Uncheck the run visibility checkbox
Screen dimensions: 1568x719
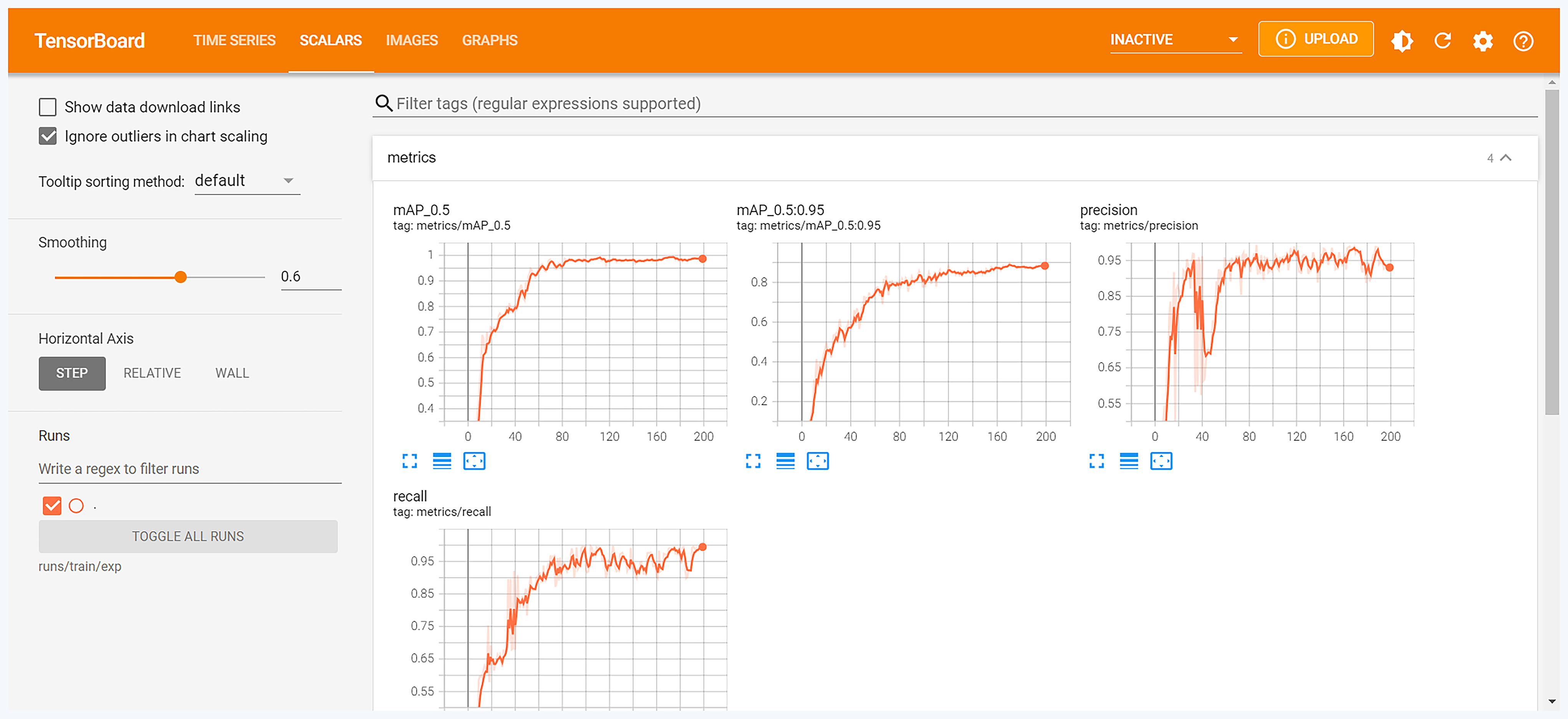52,506
